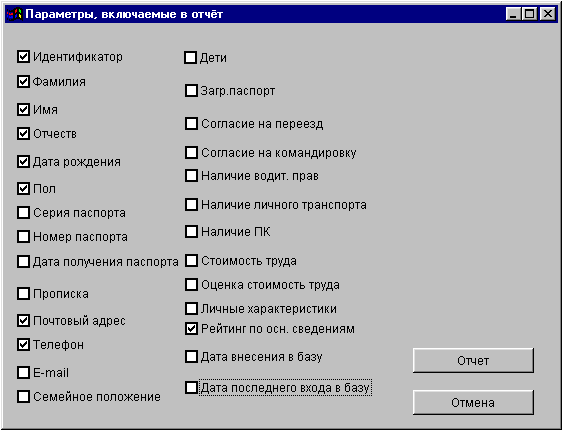Enable the E-mail checkbox
566x433 pixels.
23,372
